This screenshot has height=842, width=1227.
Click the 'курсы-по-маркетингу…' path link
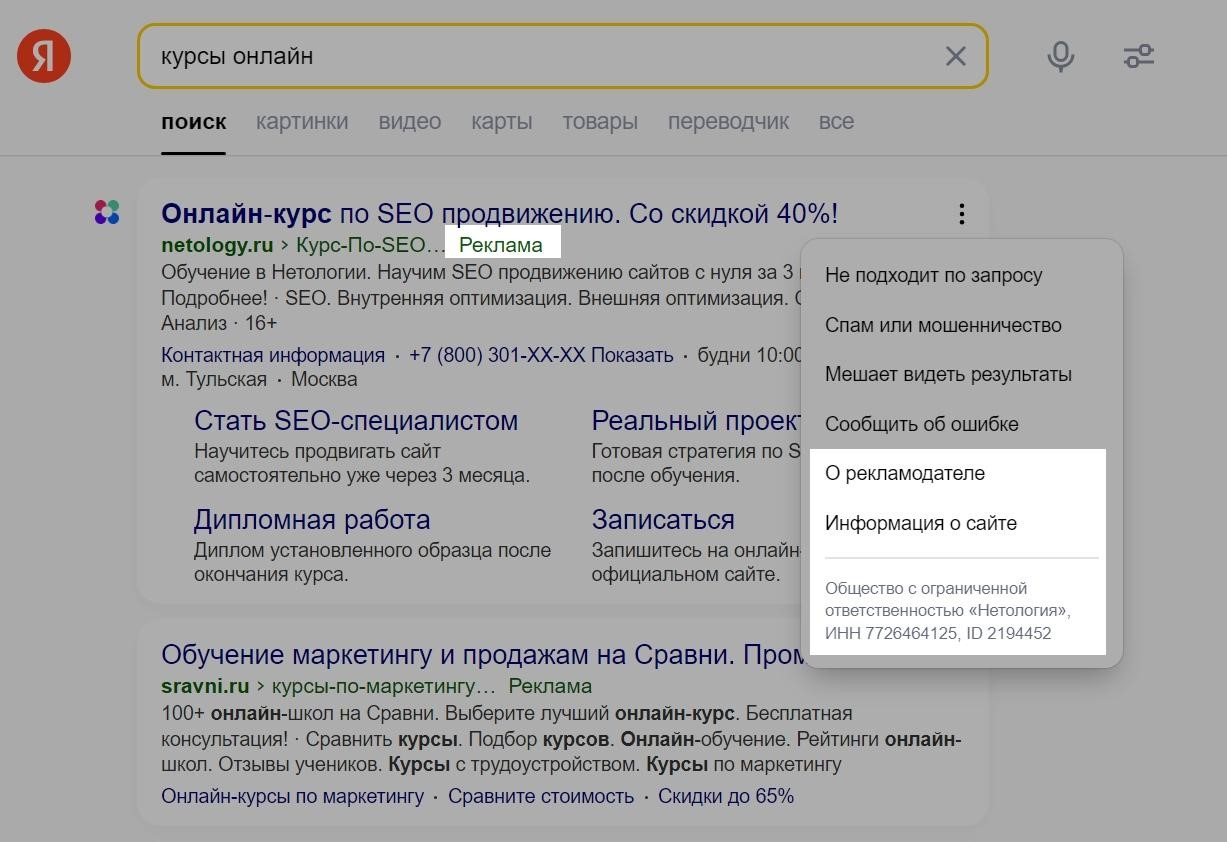click(384, 686)
